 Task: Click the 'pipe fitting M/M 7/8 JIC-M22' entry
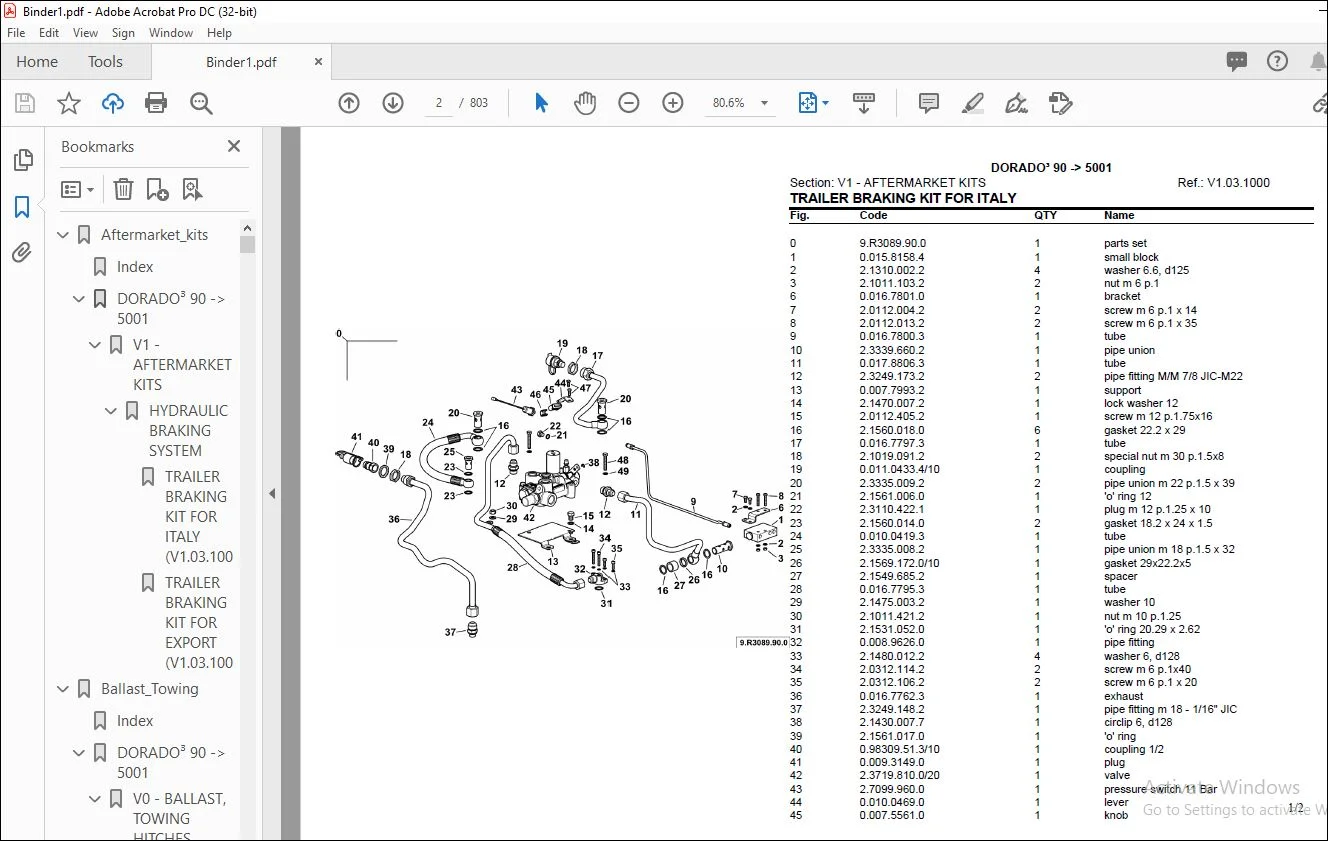pyautogui.click(x=1173, y=376)
